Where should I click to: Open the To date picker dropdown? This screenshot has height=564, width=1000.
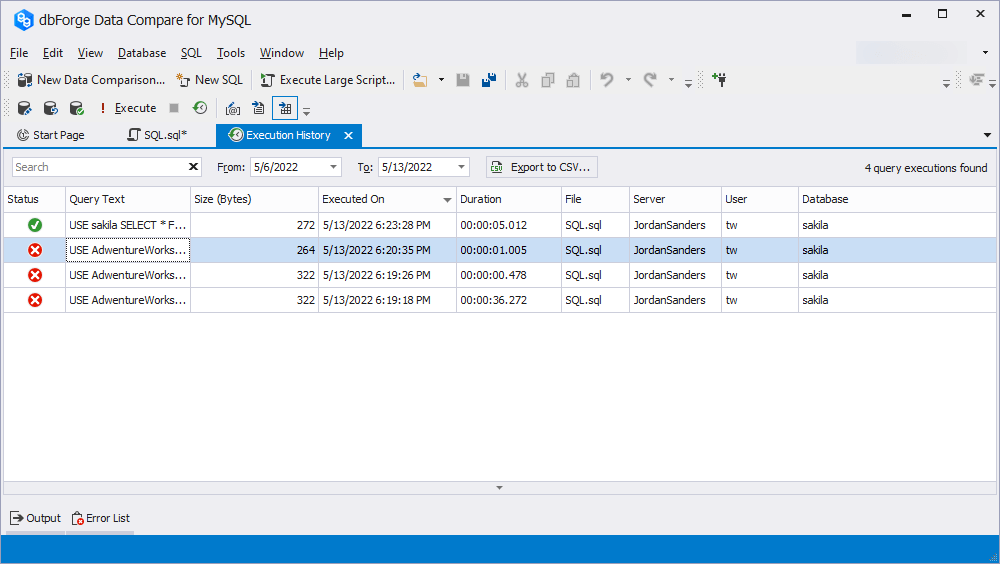click(461, 167)
